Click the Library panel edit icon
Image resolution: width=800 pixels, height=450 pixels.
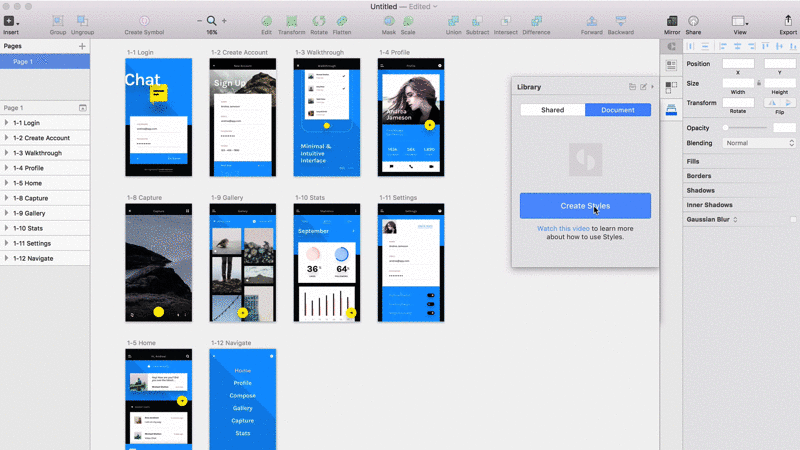643,87
